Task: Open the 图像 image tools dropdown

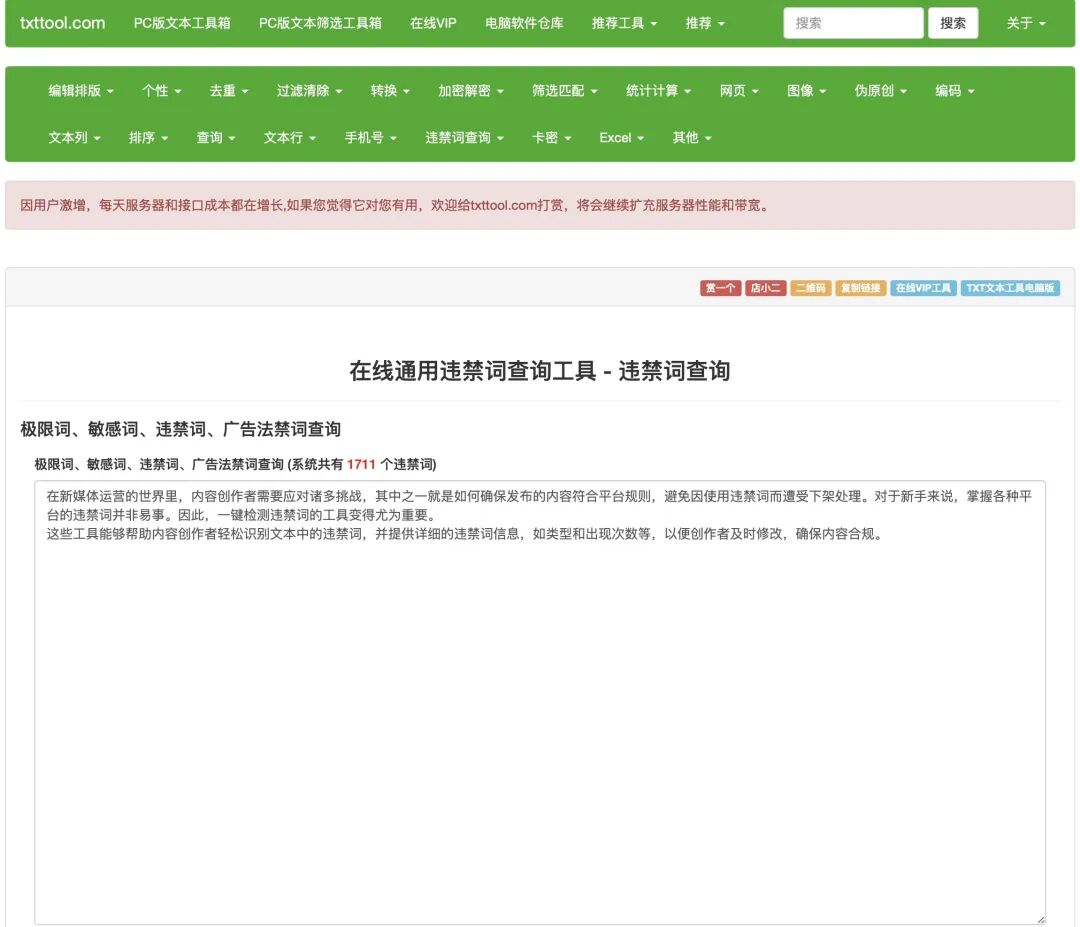Action: tap(807, 90)
